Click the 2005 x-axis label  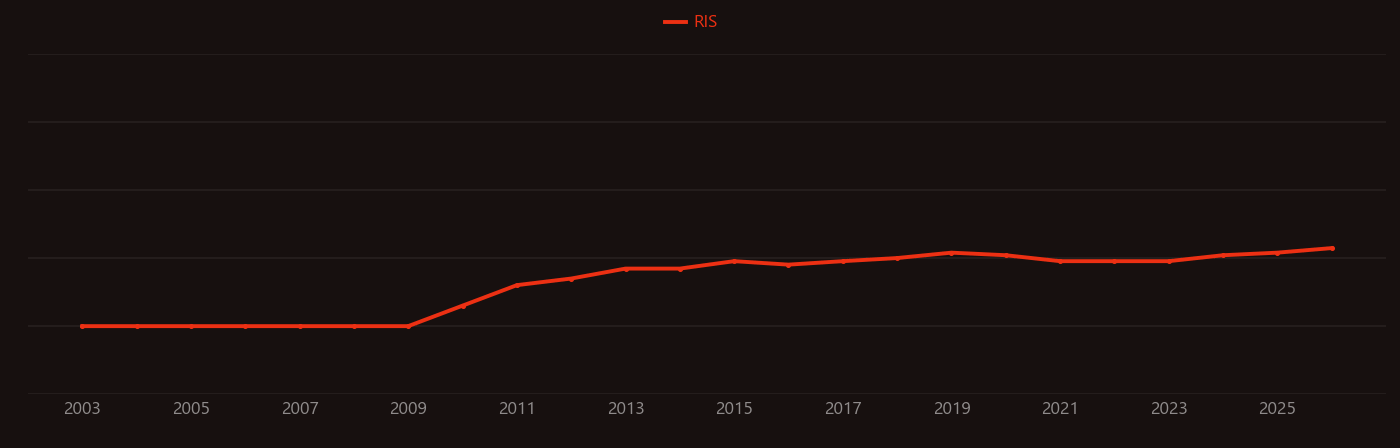pos(191,409)
